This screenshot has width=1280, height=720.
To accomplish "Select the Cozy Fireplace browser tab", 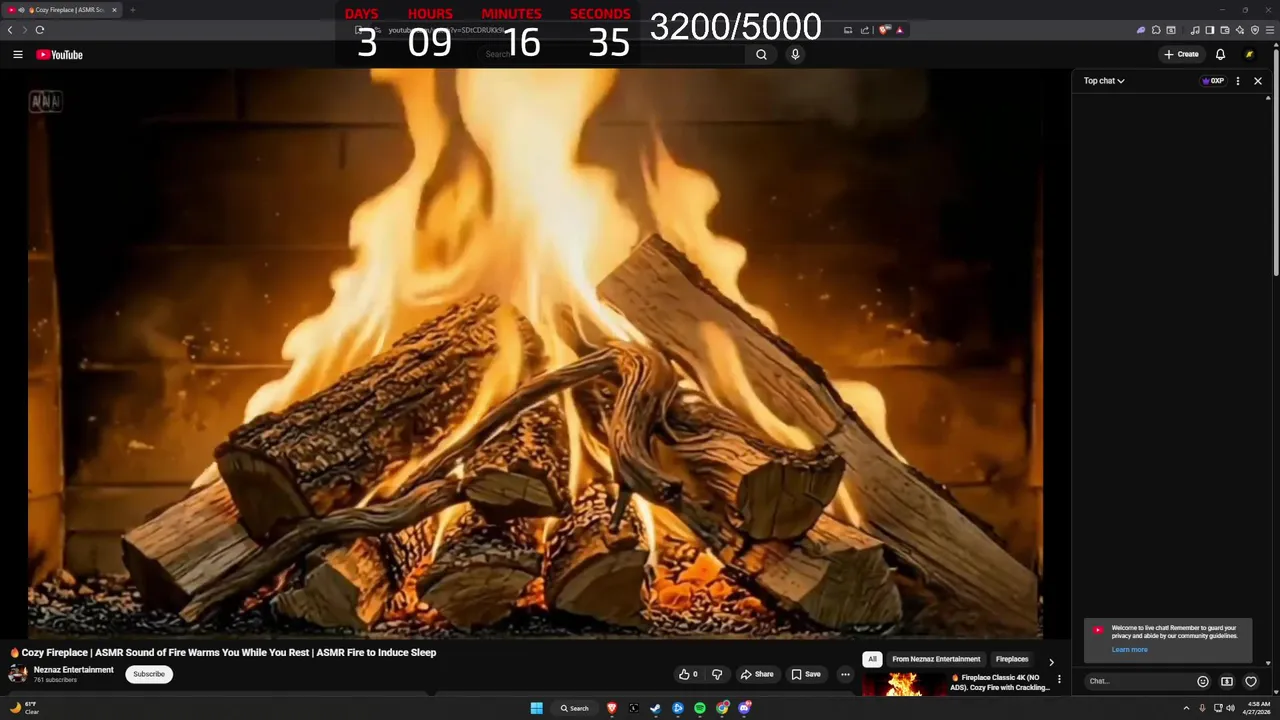I will point(63,10).
